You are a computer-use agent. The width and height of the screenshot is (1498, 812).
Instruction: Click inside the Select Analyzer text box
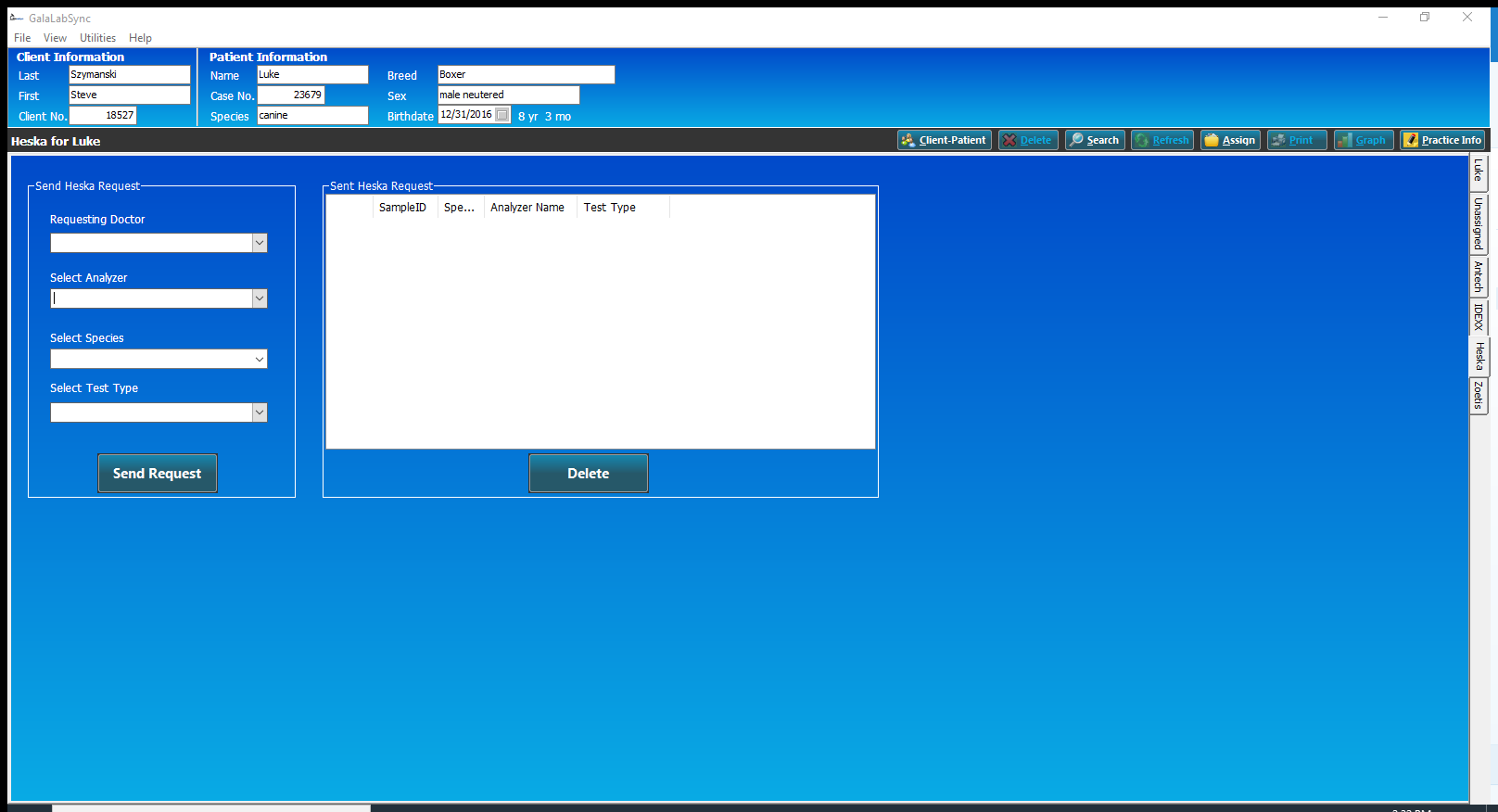click(151, 298)
